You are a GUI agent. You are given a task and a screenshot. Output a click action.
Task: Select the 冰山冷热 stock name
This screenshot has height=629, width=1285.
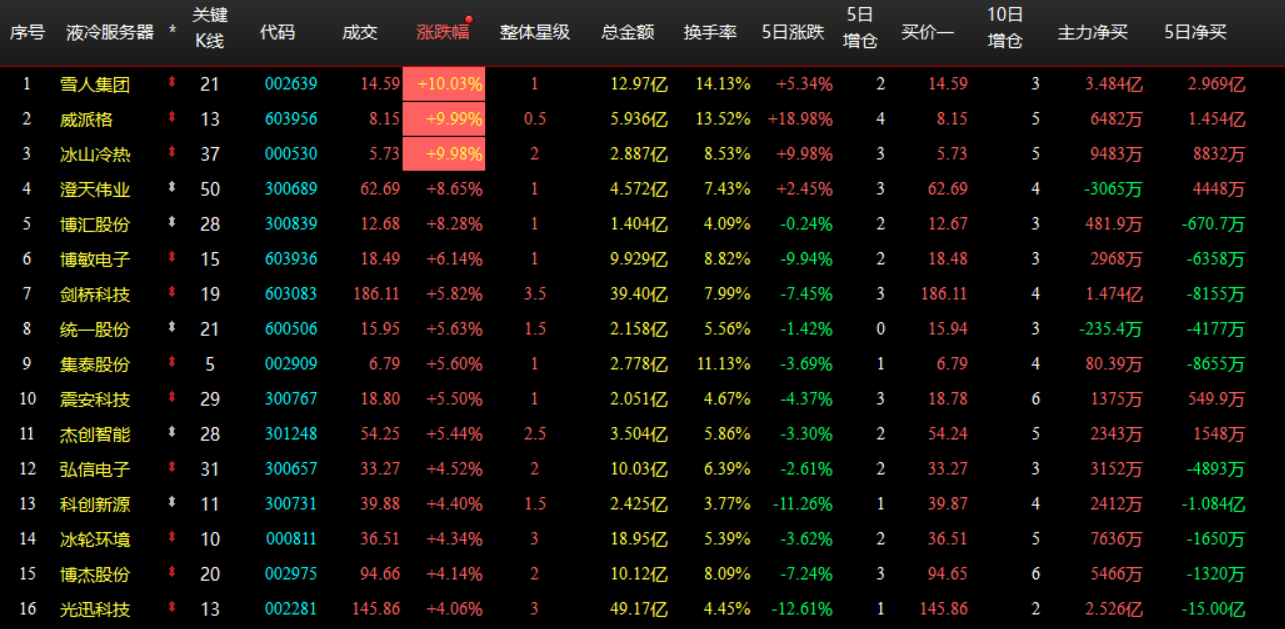pos(95,154)
